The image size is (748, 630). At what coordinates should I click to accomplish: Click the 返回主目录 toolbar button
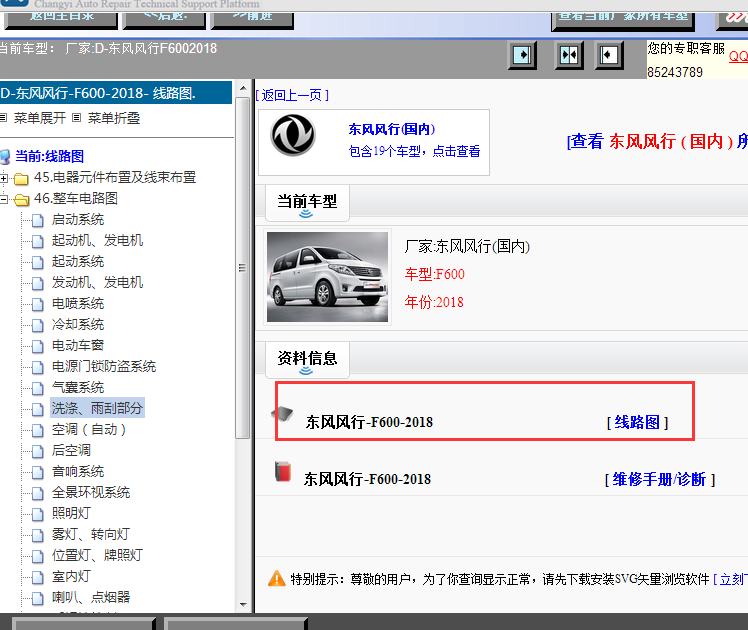click(x=61, y=20)
